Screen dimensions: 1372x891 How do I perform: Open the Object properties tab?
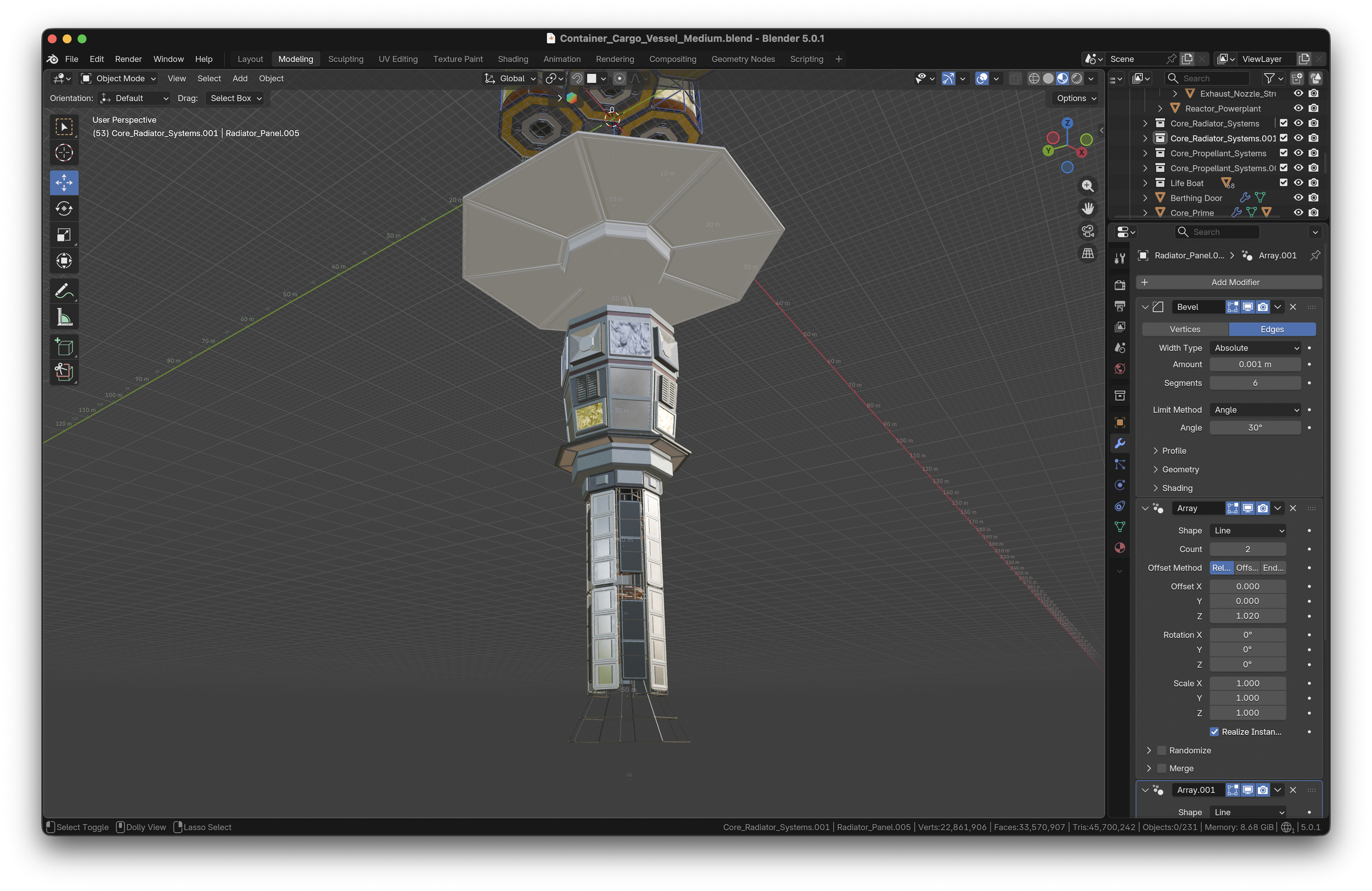1120,422
